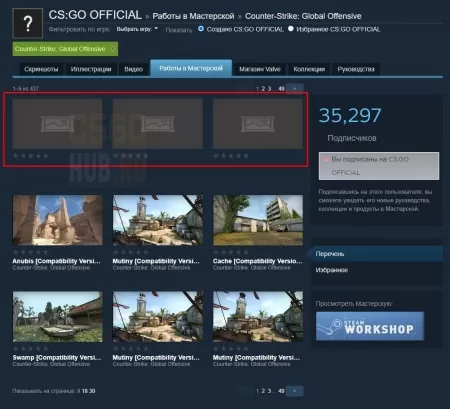This screenshot has height=409, width=450.
Task: Click game subtitle under the Cache title
Action: [252, 268]
